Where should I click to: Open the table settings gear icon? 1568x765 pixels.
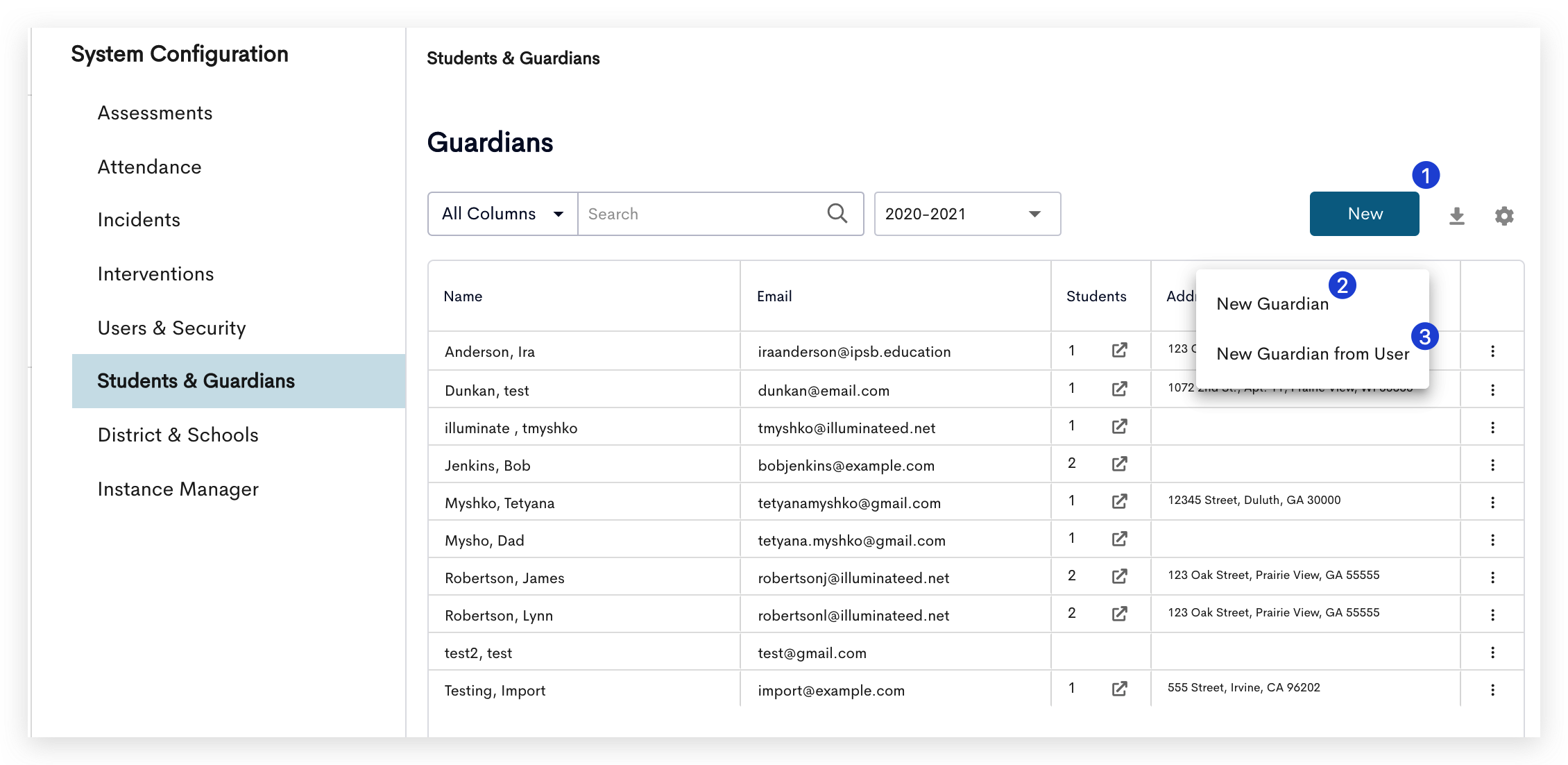(x=1504, y=216)
